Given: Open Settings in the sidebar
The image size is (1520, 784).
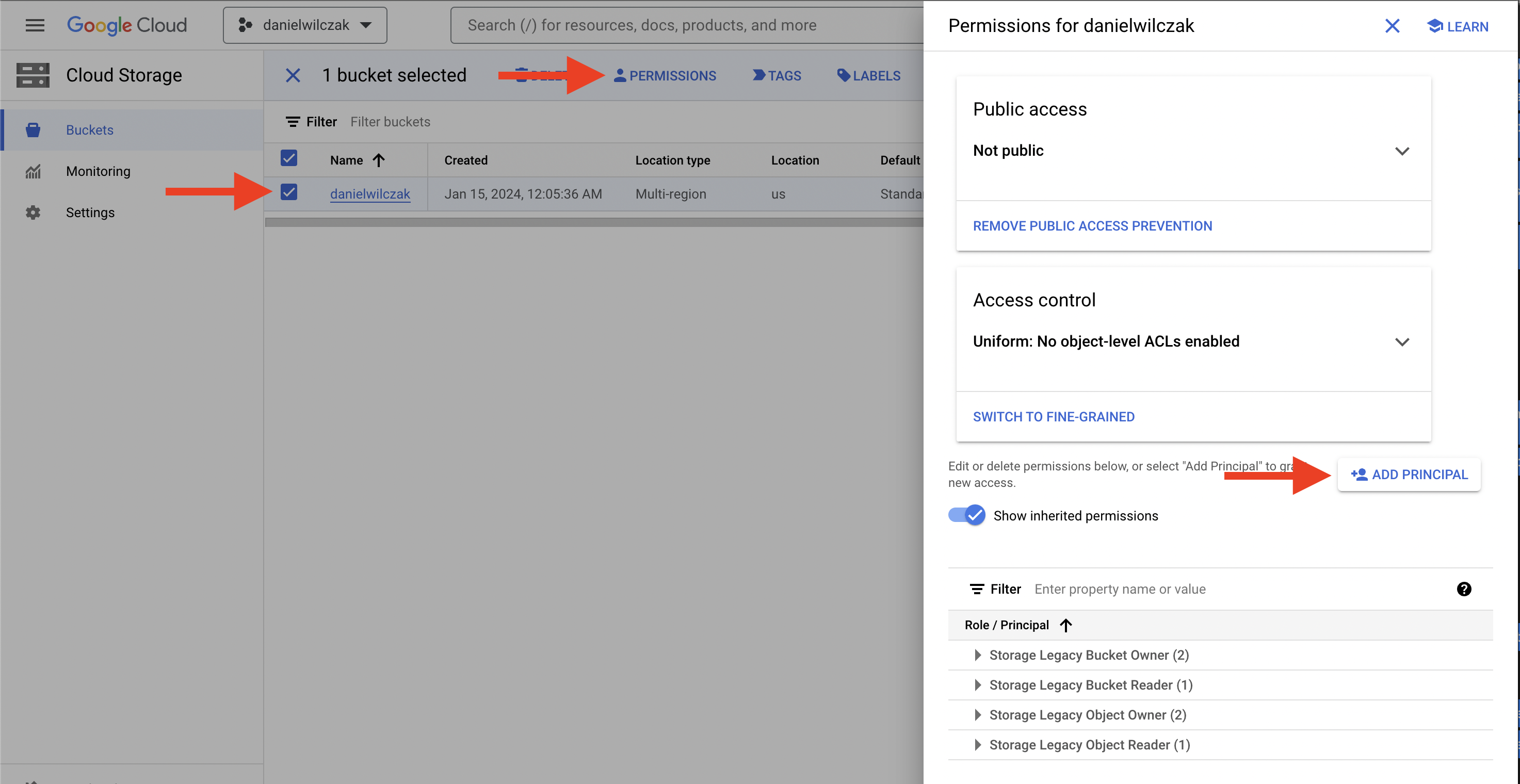Looking at the screenshot, I should (x=132, y=213).
